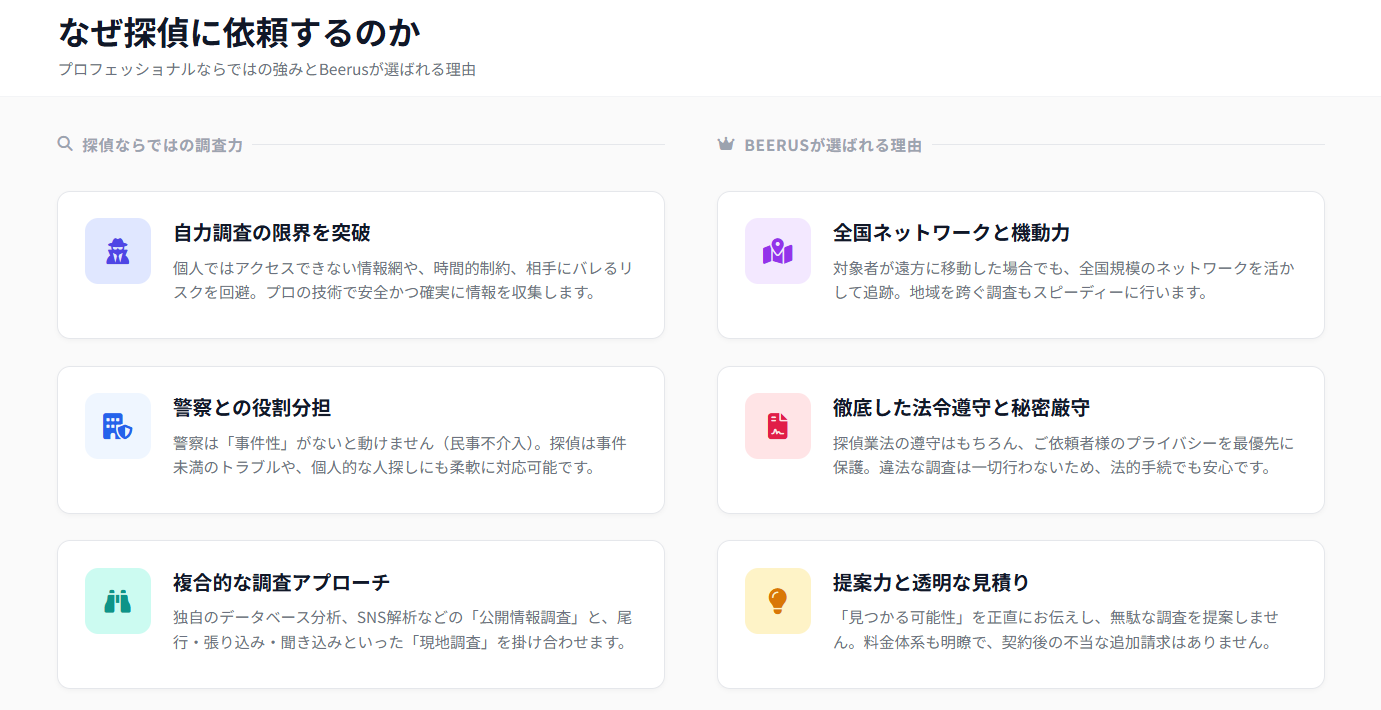The image size is (1381, 710).
Task: Click the 提案力と透明な見積り title
Action: (931, 582)
